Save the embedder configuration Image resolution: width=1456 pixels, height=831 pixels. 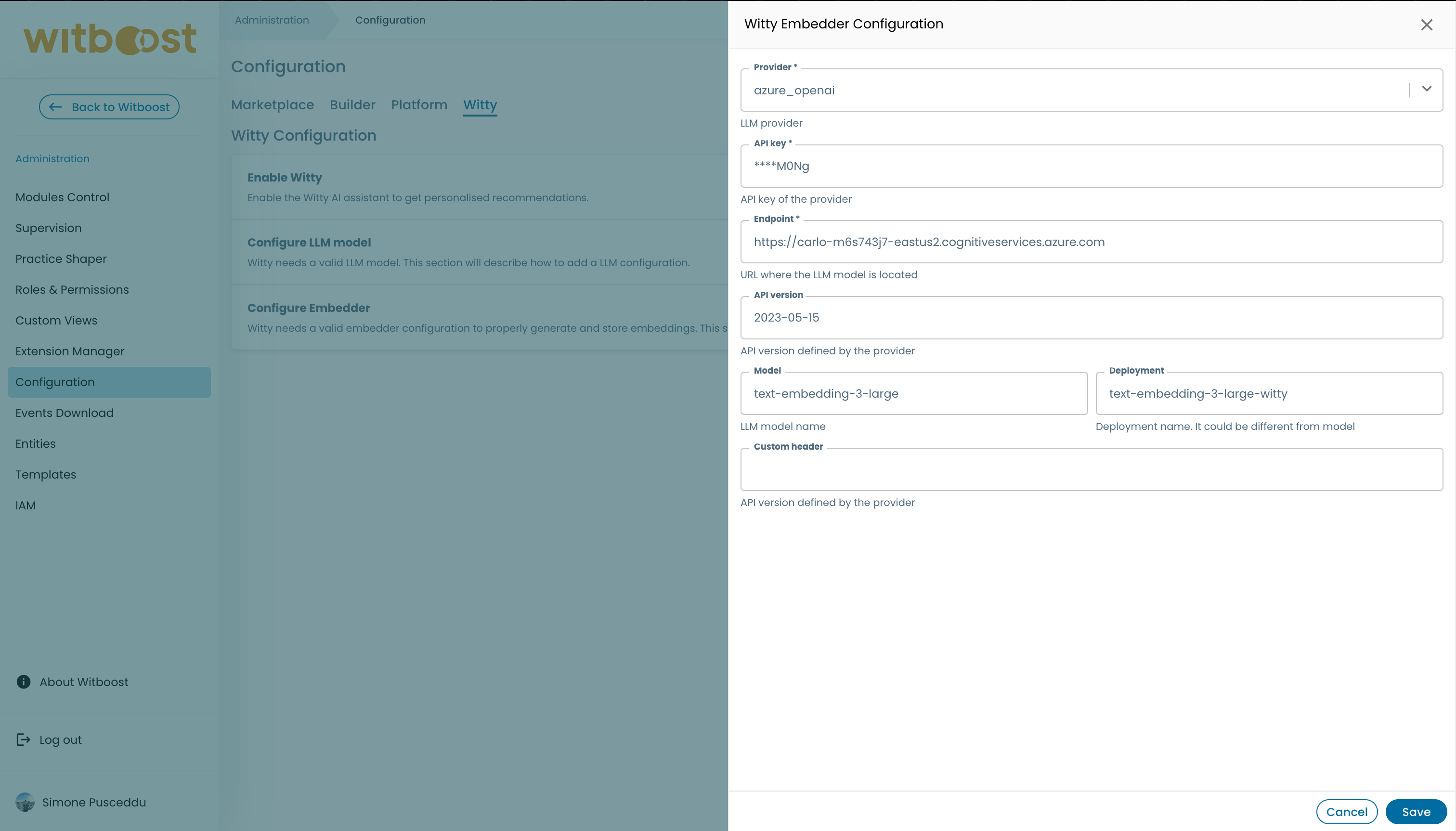click(x=1416, y=812)
